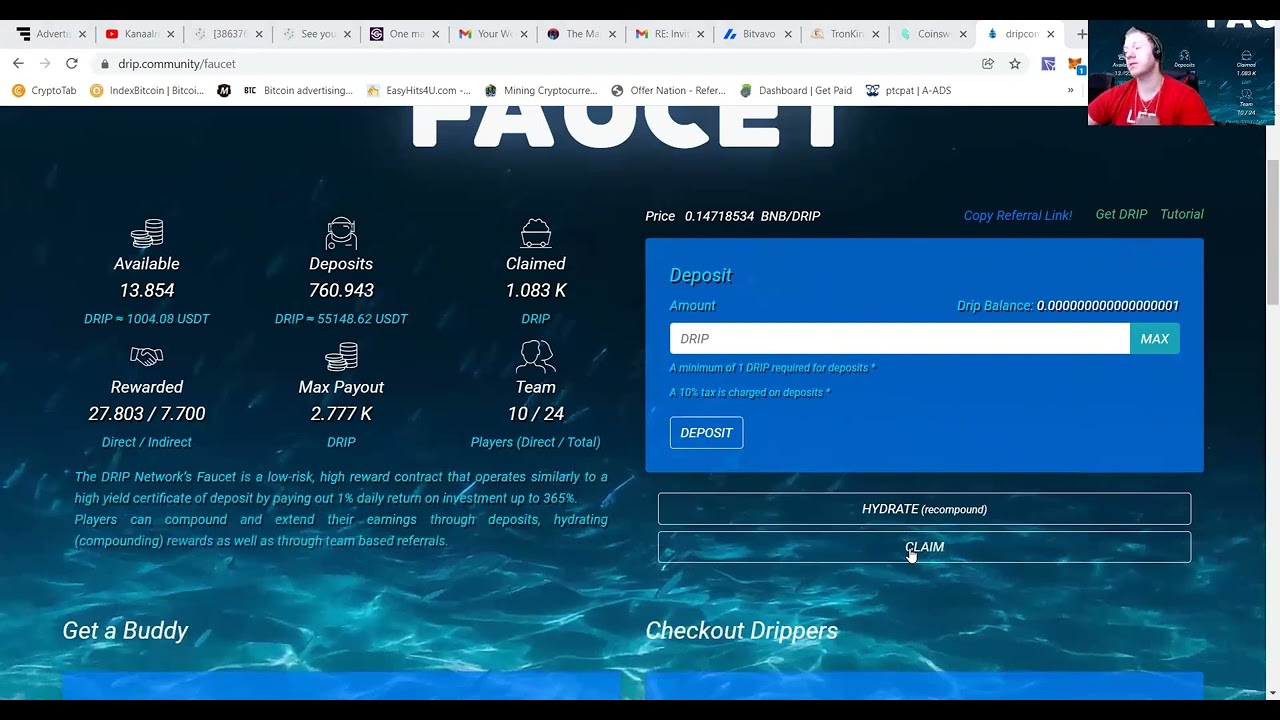Open the Offer Nation bookmark
This screenshot has height=720, width=1280.
click(668, 90)
